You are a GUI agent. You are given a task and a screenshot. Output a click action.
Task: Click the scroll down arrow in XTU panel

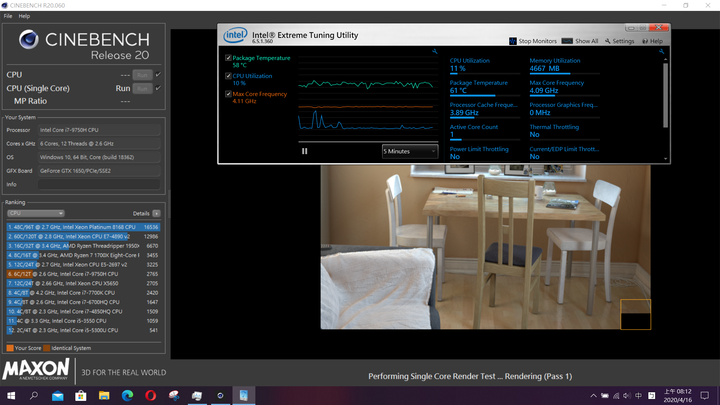665,158
